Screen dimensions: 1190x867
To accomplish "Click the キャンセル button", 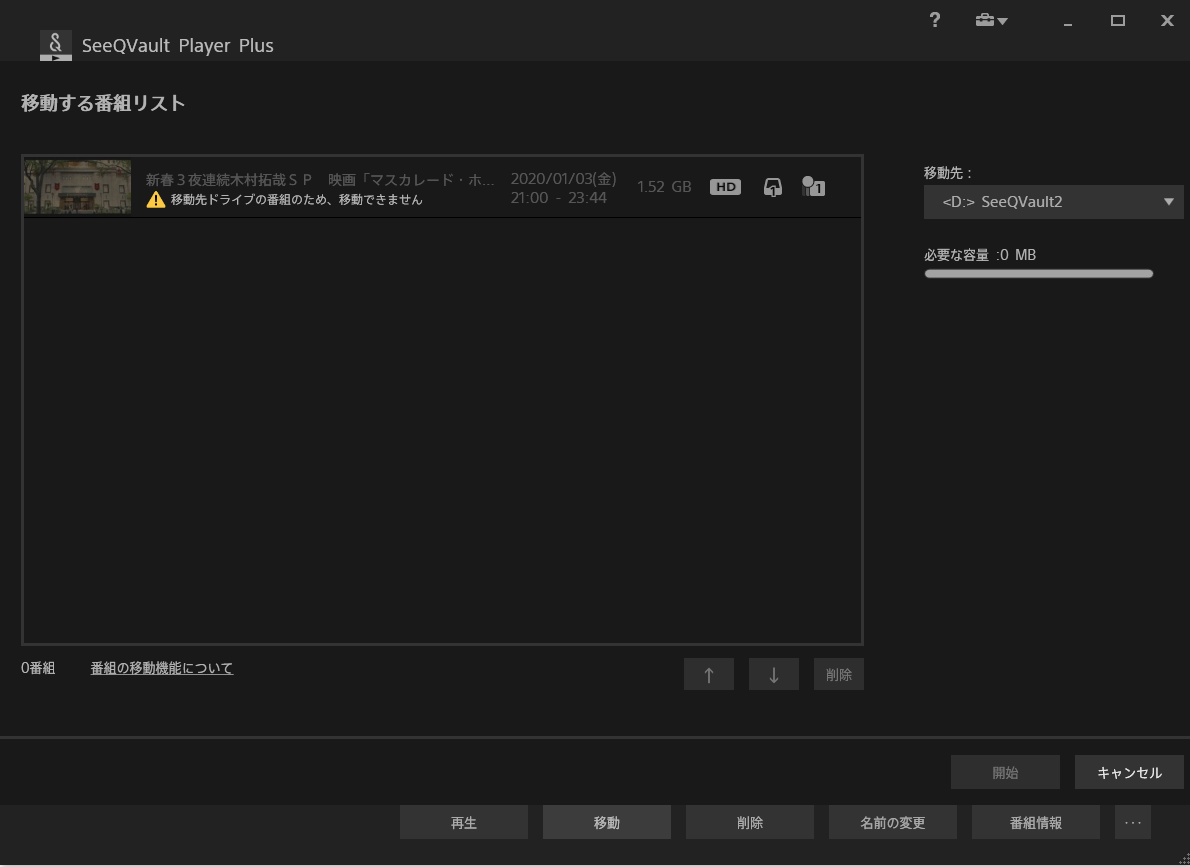I will pos(1129,772).
